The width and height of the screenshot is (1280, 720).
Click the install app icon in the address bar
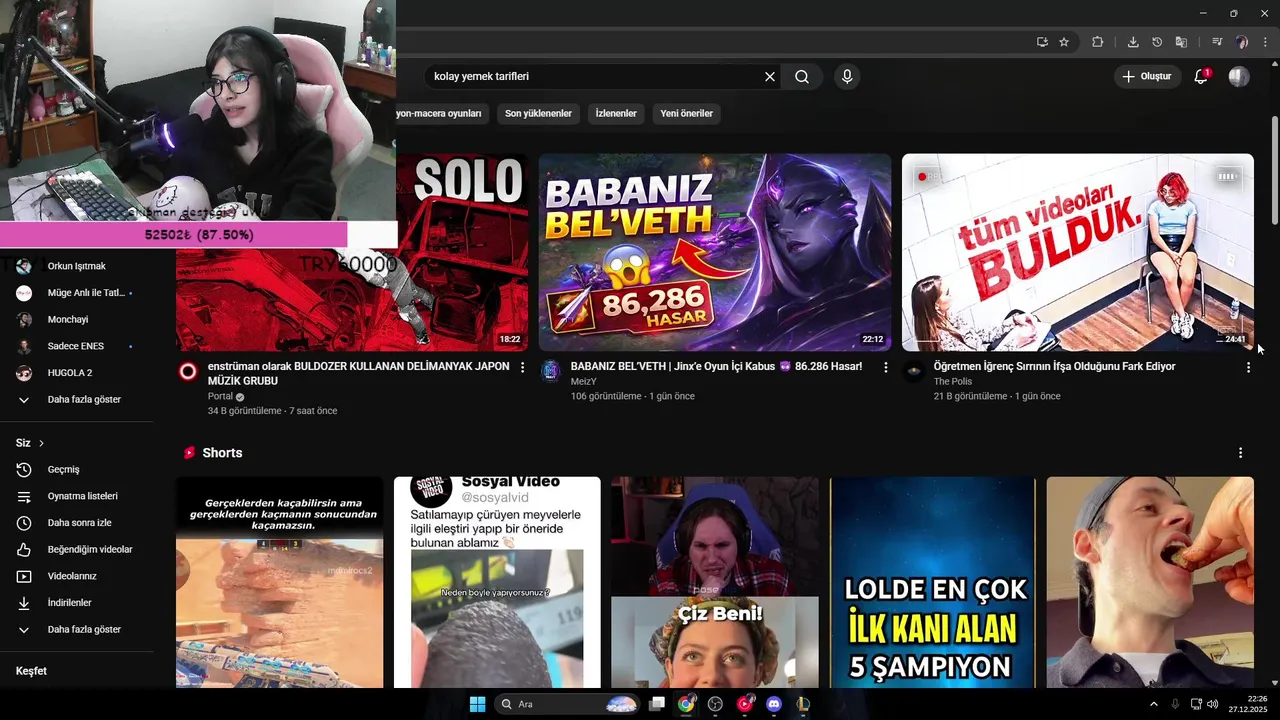1042,42
